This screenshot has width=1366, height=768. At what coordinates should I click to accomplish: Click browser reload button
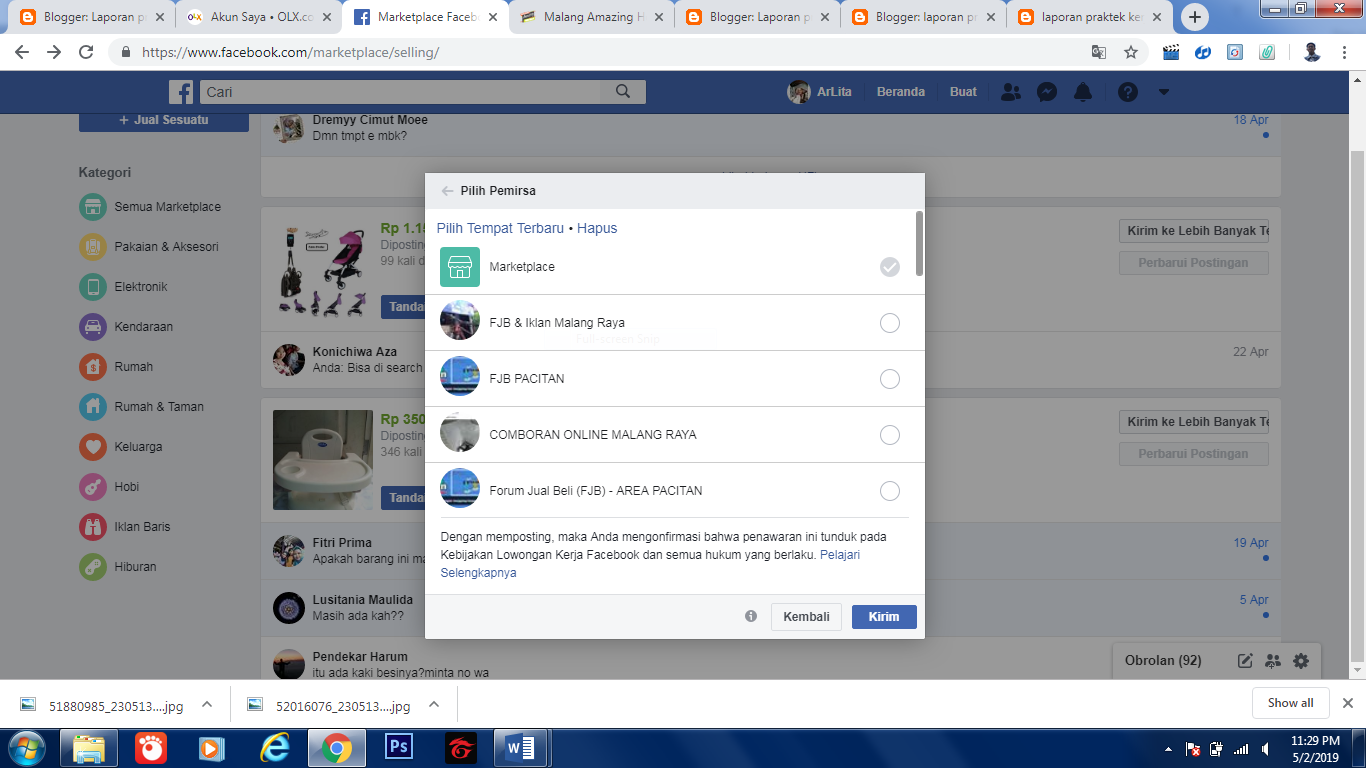tap(86, 52)
